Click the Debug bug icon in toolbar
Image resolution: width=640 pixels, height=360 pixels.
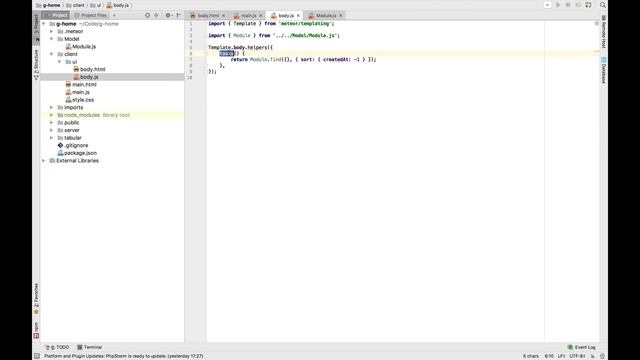click(568, 5)
